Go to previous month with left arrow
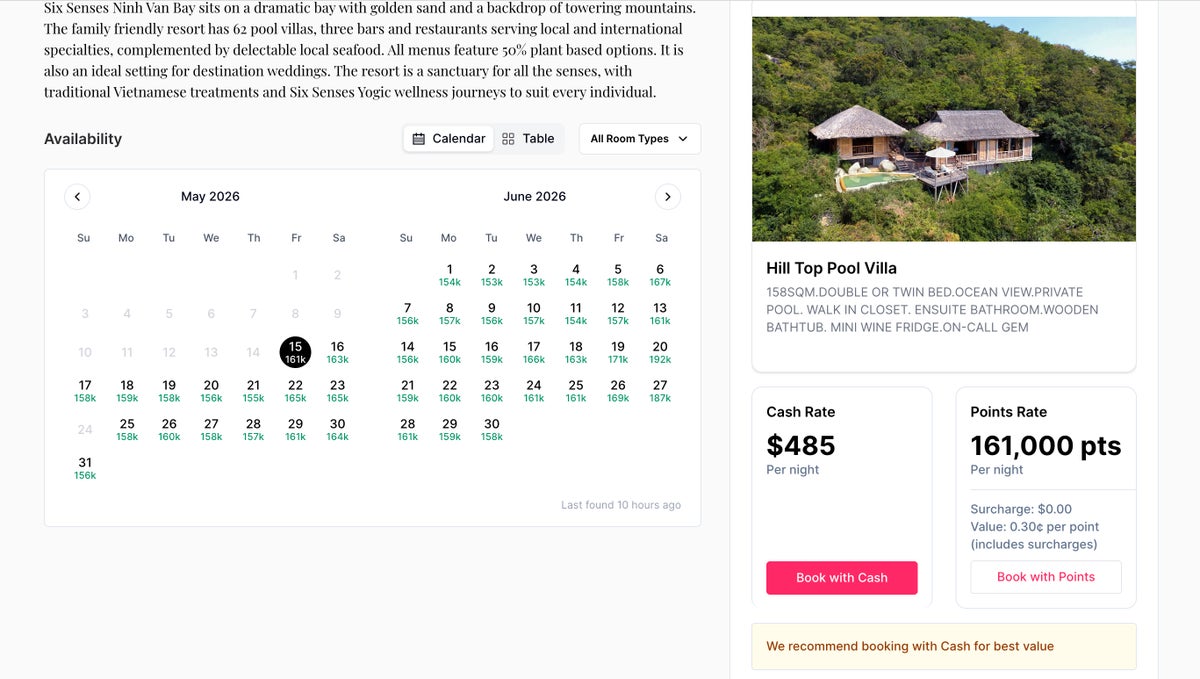Screen dimensions: 1200x679 77,197
